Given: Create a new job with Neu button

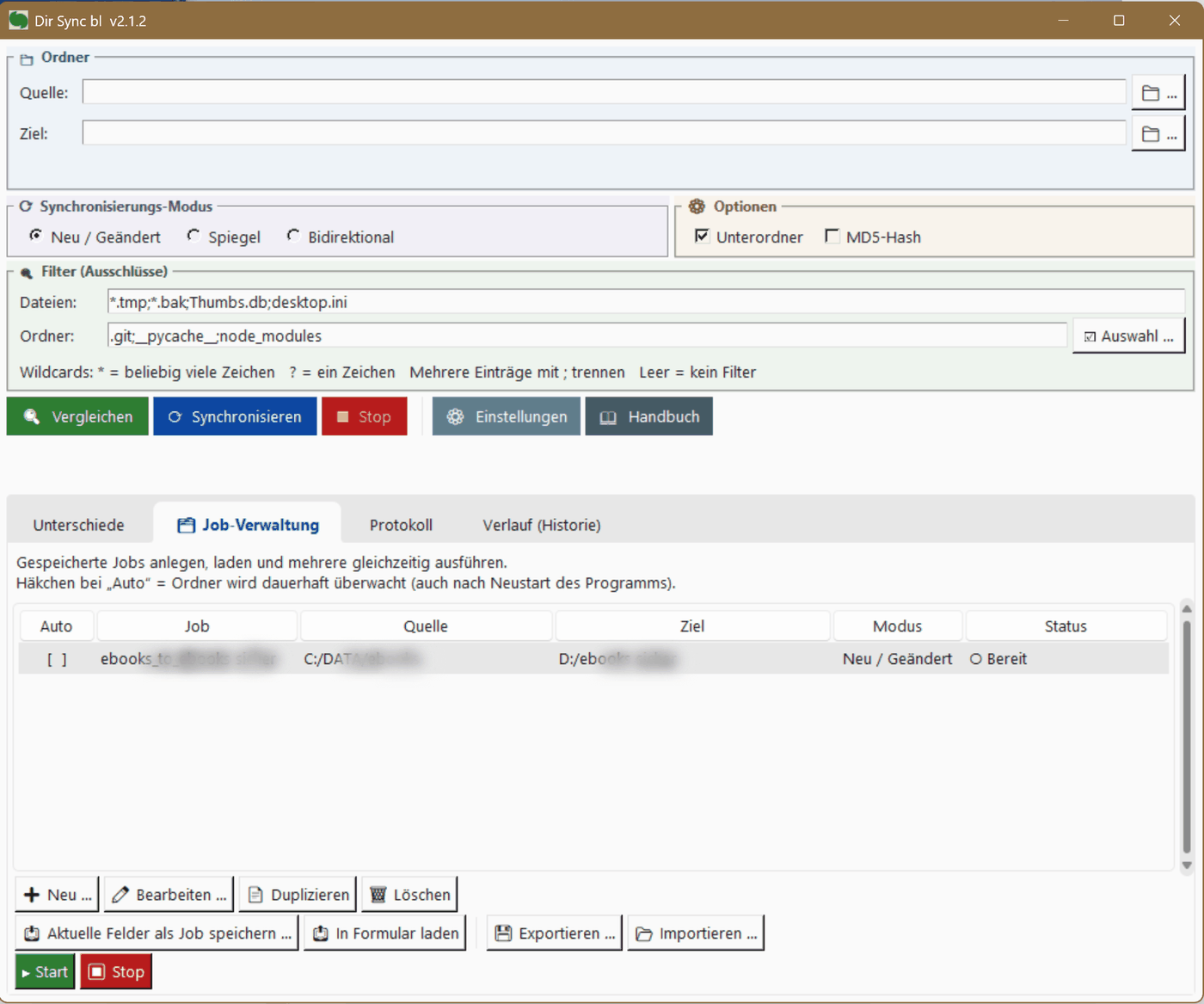Looking at the screenshot, I should pos(57,895).
